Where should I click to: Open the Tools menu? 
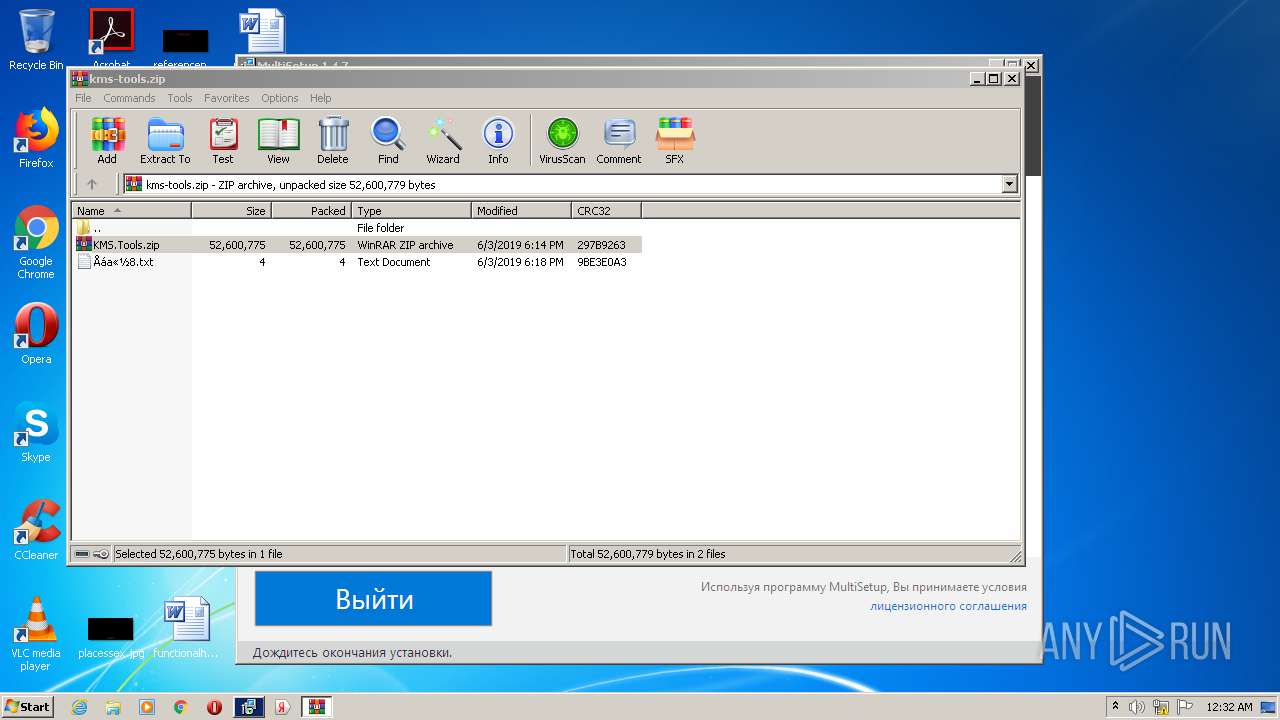click(180, 98)
